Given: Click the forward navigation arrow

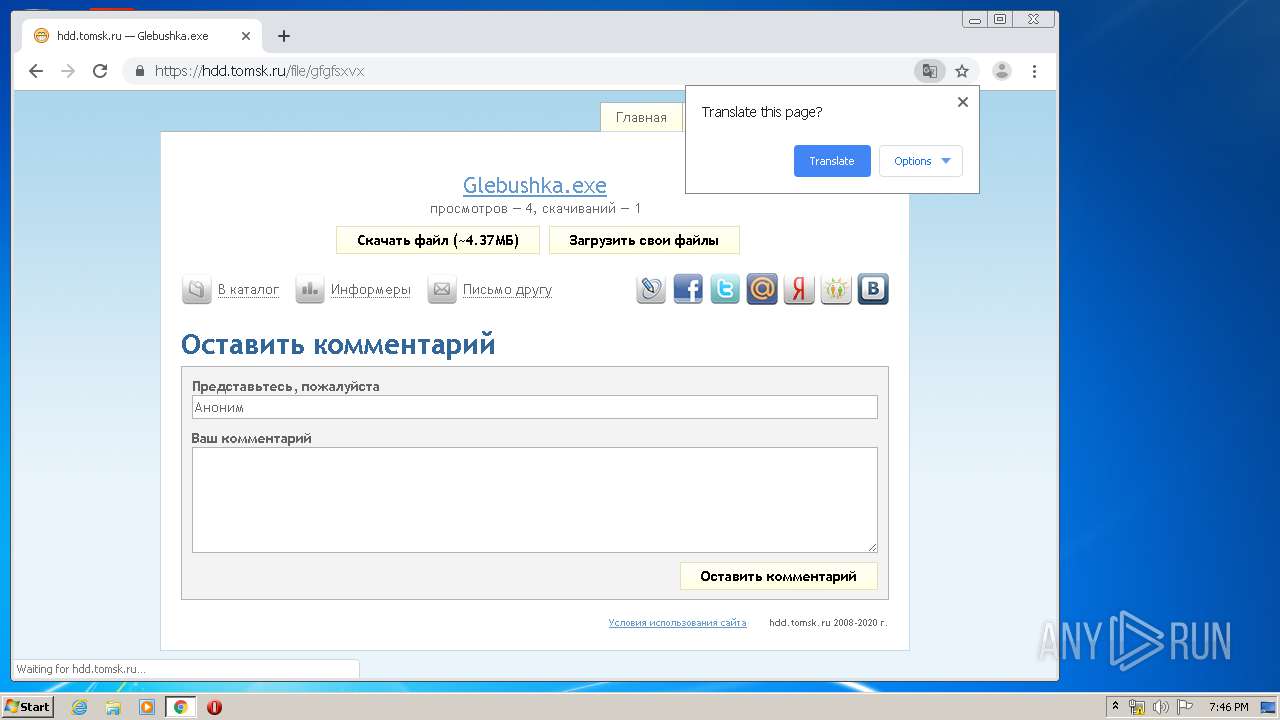Looking at the screenshot, I should click(x=68, y=71).
